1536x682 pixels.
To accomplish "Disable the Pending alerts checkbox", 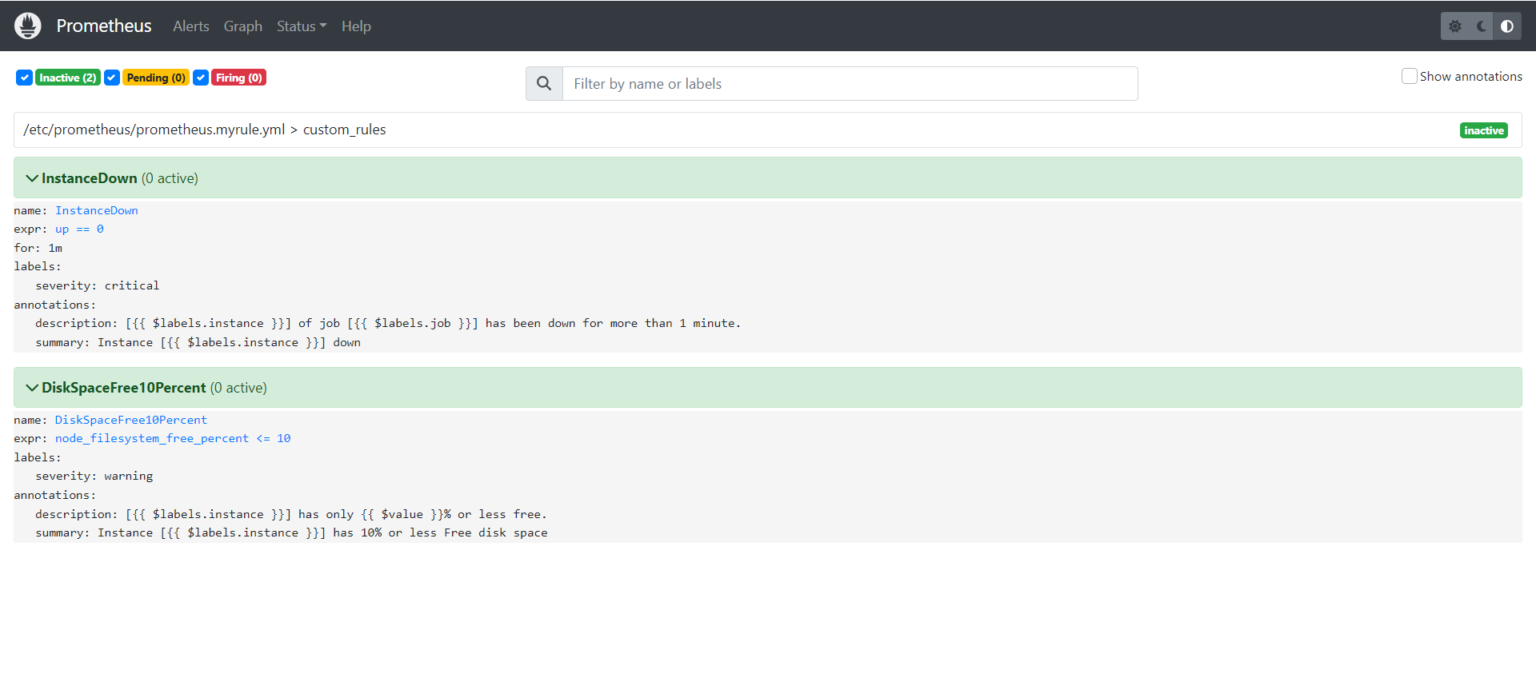I will coord(111,77).
